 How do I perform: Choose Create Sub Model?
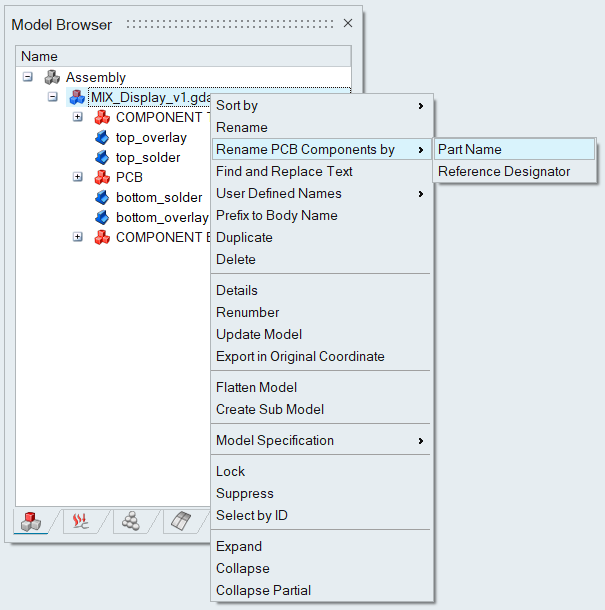(x=322, y=409)
